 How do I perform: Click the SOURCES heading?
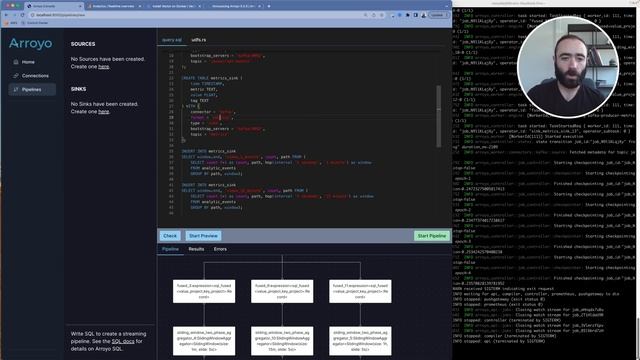click(83, 44)
